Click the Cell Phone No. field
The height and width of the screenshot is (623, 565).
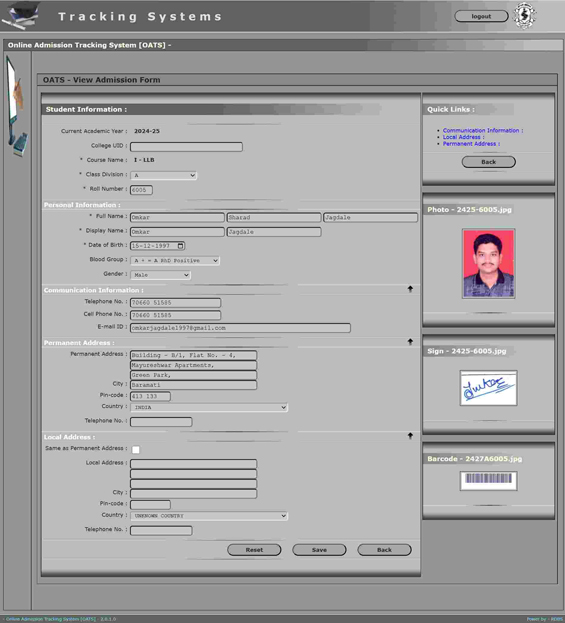click(x=176, y=315)
